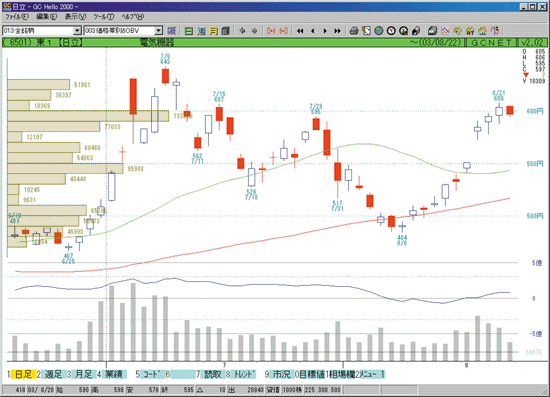Step forward with single right arrow
Viewport: 550px width, 397px height.
325,31
